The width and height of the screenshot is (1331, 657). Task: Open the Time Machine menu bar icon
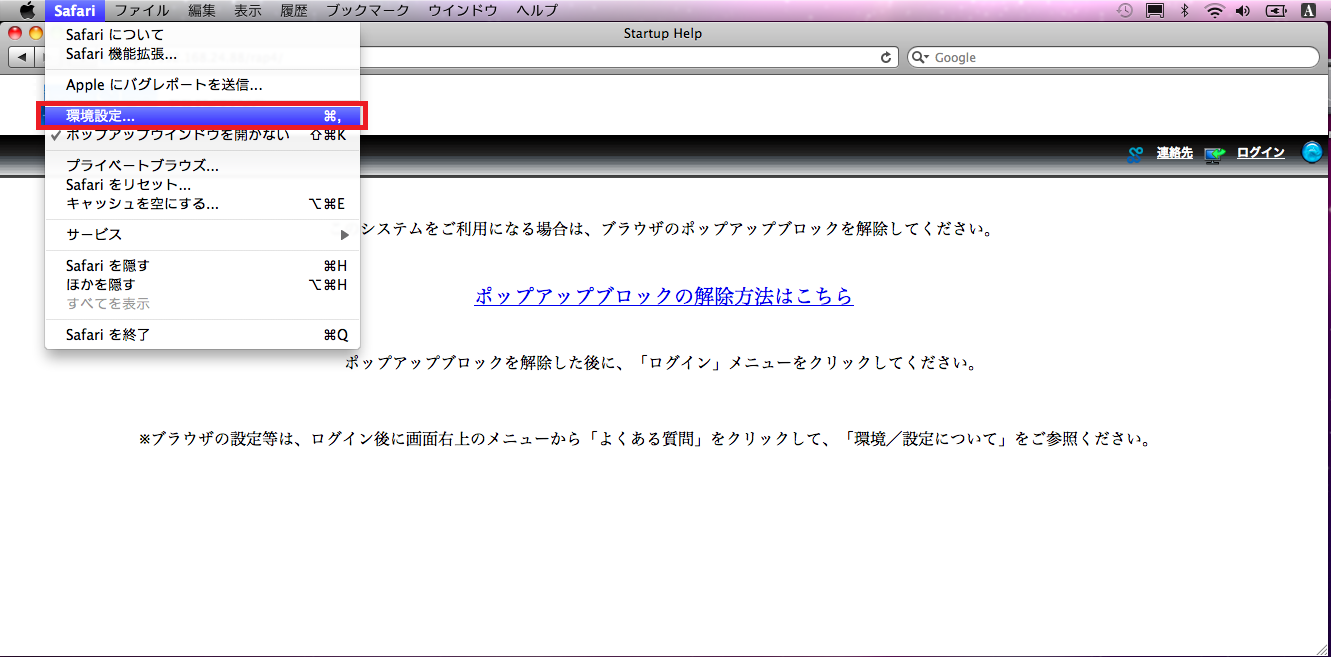pos(1125,11)
